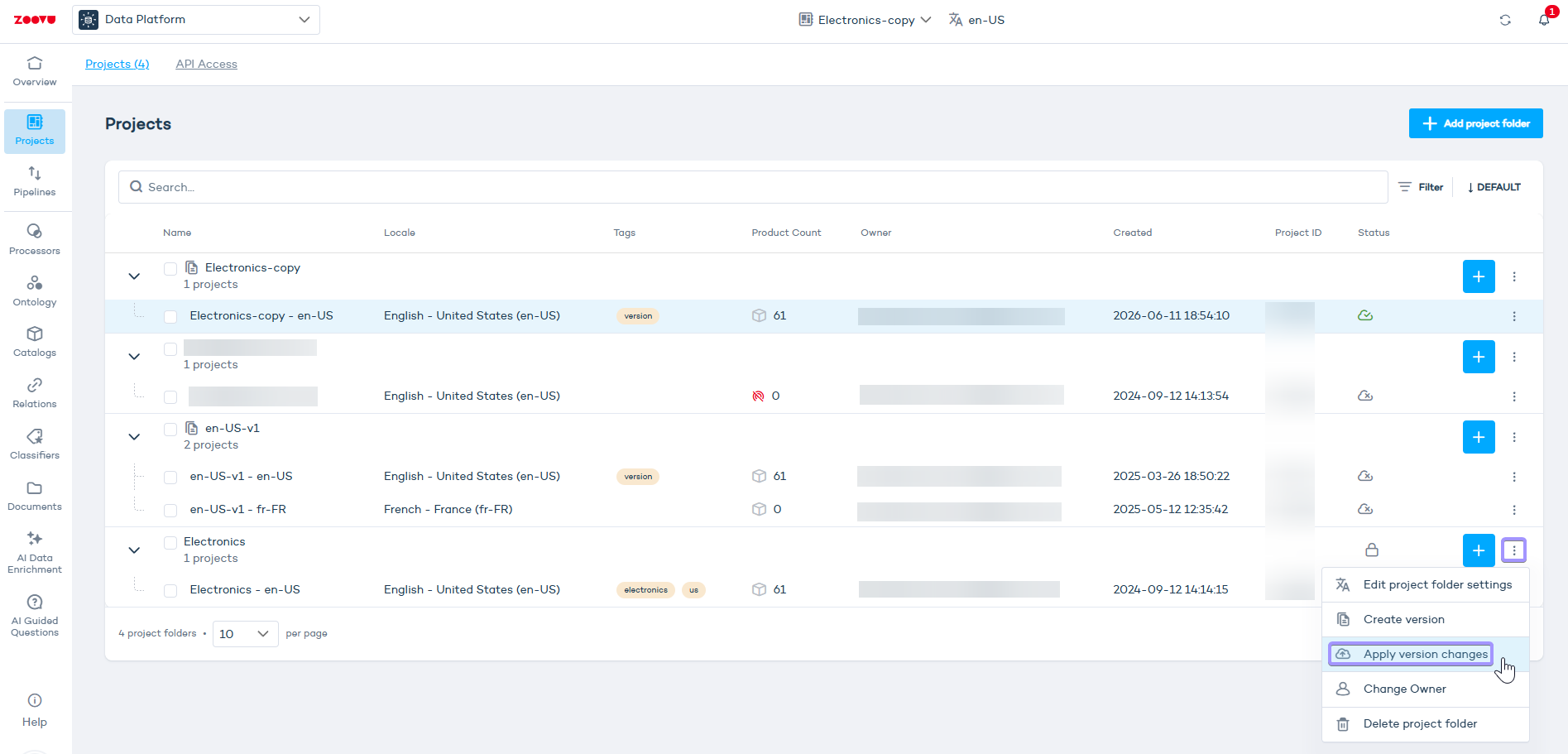Image resolution: width=1568 pixels, height=754 pixels.
Task: Check the en-US-v1 - en-US project checkbox
Action: 170,478
